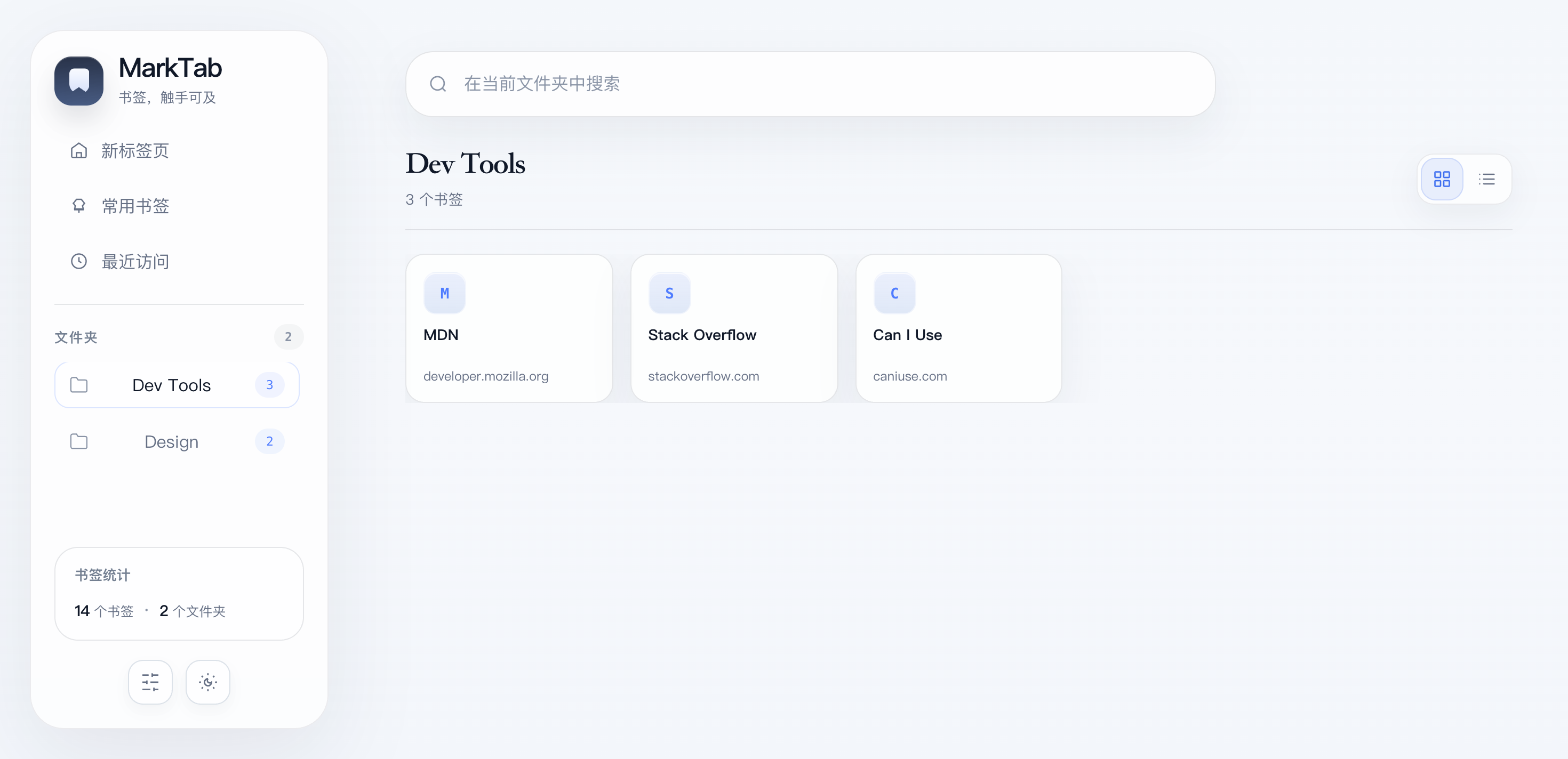
Task: Click the Dev Tools page heading
Action: 466,164
